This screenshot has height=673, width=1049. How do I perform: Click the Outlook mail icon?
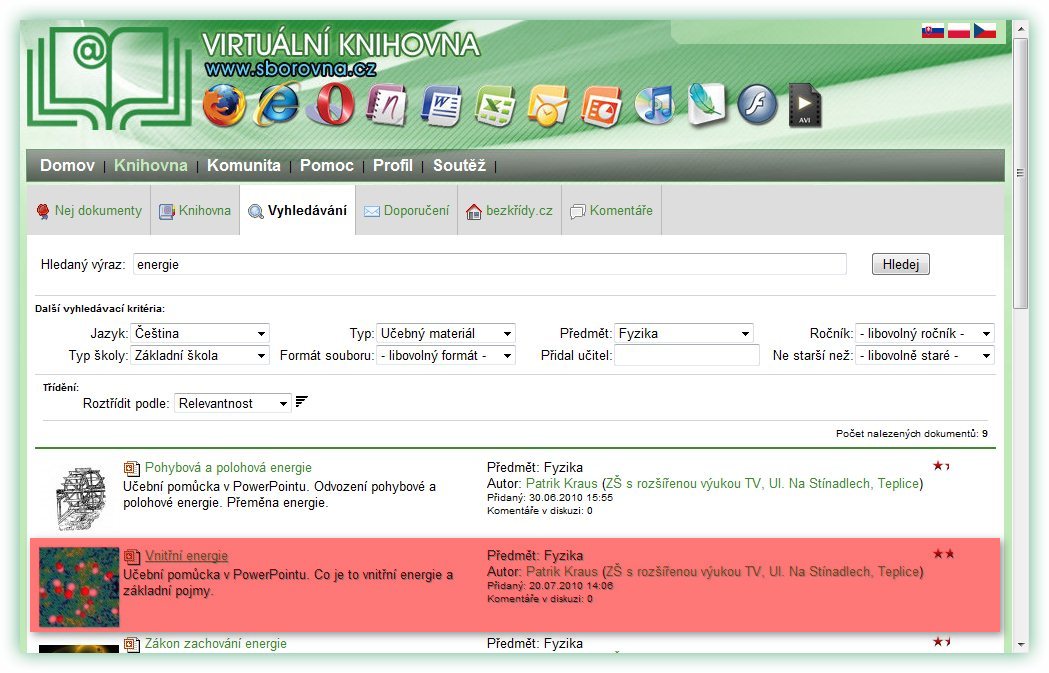(x=548, y=106)
